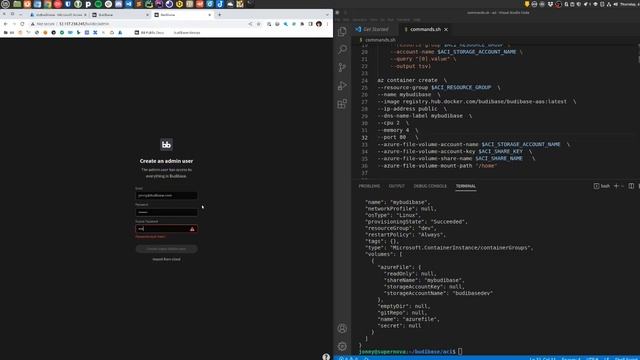Close the active Budibase browser tab
640x360 pixels.
point(210,15)
